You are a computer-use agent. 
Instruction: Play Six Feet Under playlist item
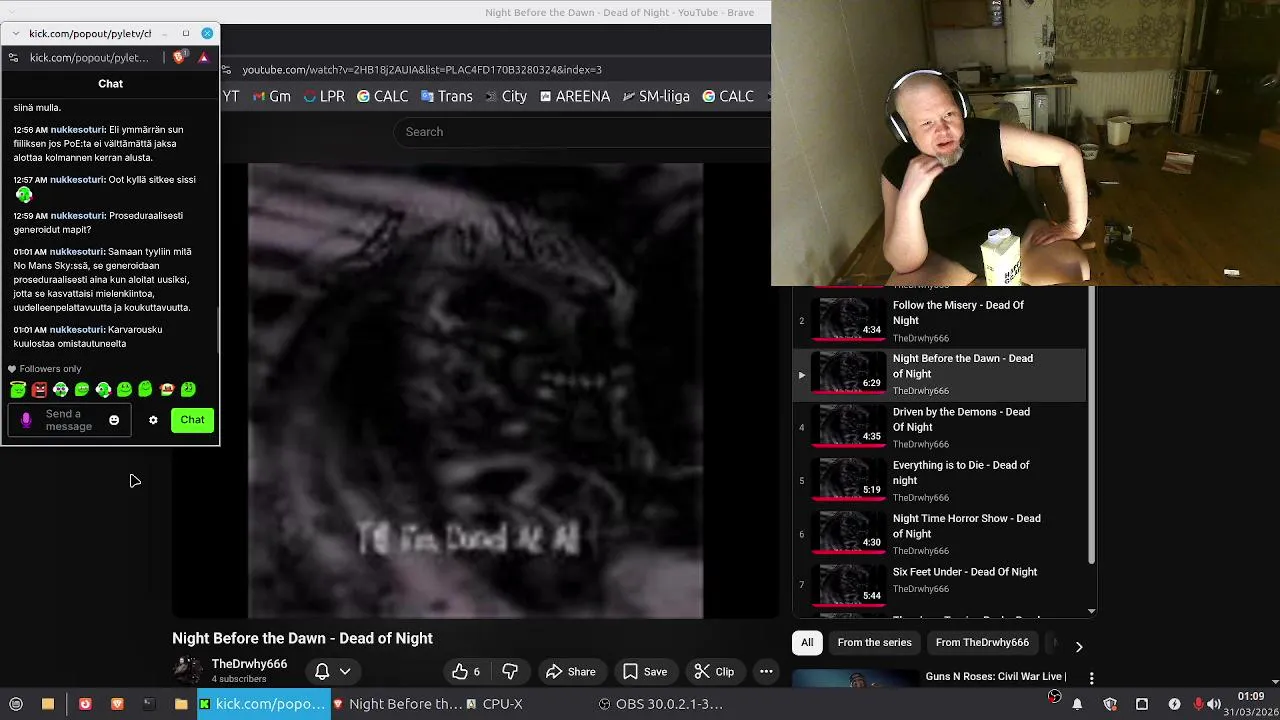tap(939, 586)
